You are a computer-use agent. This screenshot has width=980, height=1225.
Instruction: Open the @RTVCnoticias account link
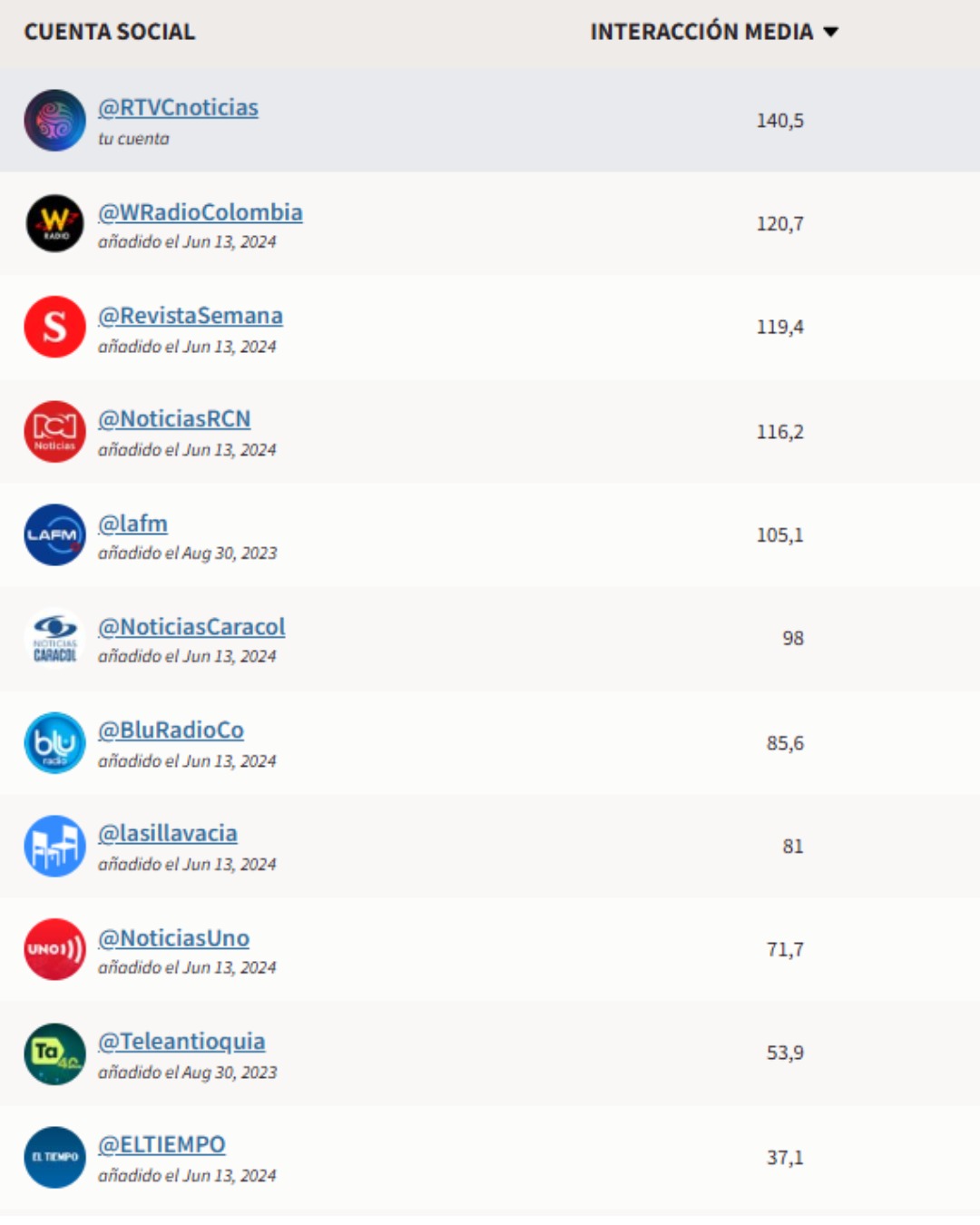tap(178, 108)
